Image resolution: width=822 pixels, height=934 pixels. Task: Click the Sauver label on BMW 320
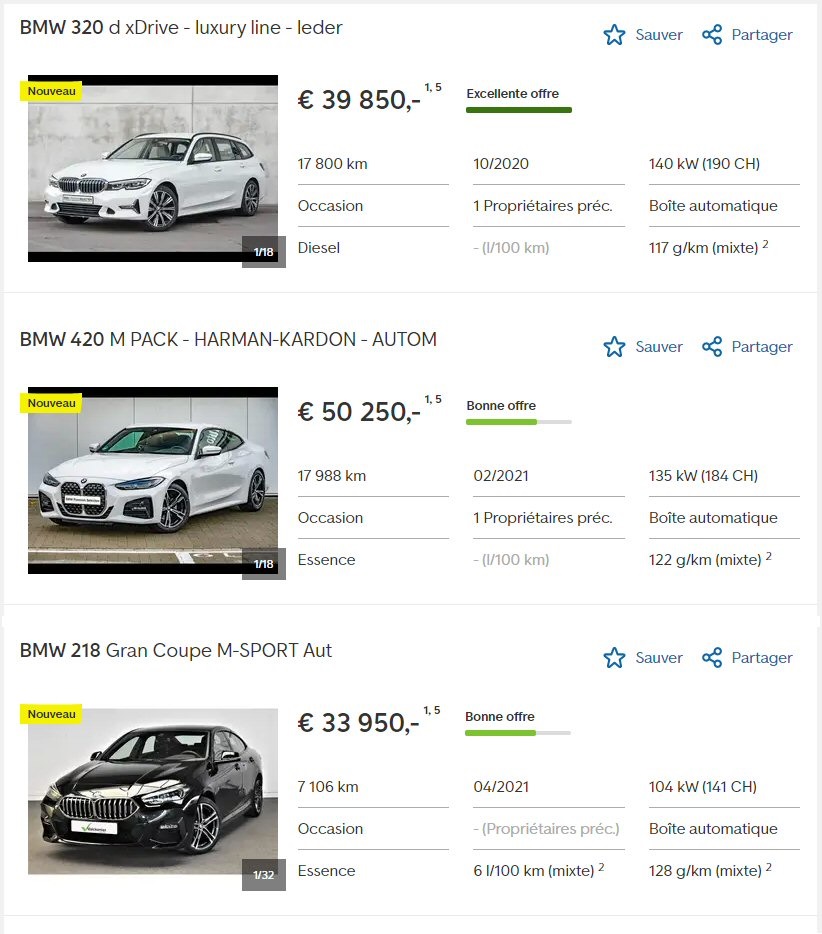pos(659,35)
